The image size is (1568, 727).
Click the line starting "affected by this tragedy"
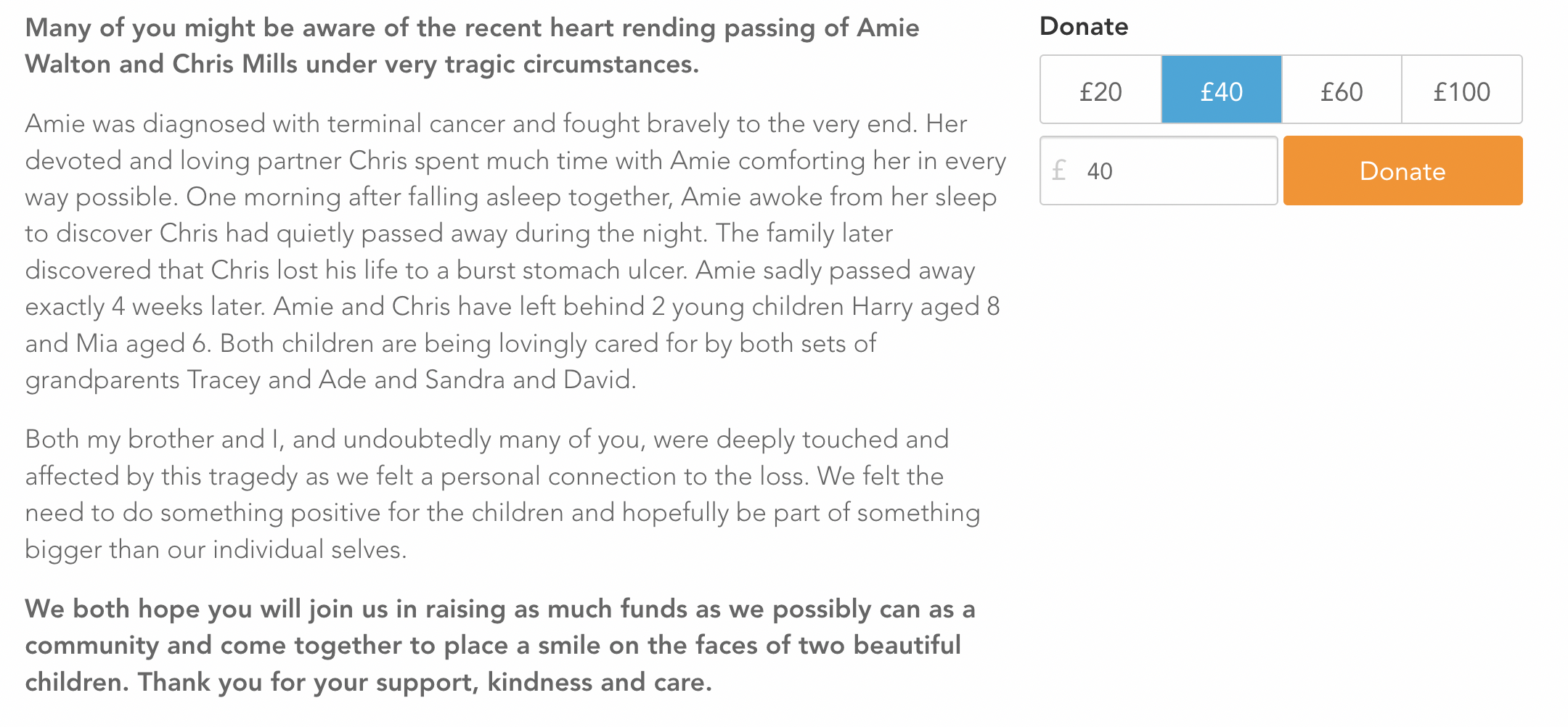(484, 476)
